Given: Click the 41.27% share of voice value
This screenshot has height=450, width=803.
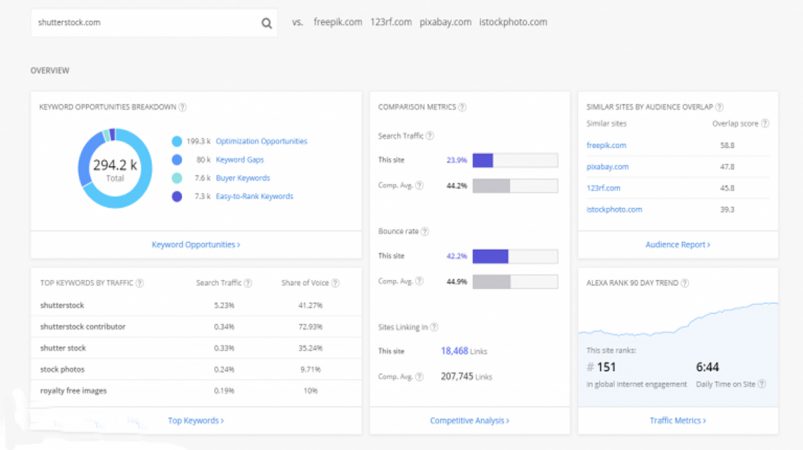Looking at the screenshot, I should [310, 306].
